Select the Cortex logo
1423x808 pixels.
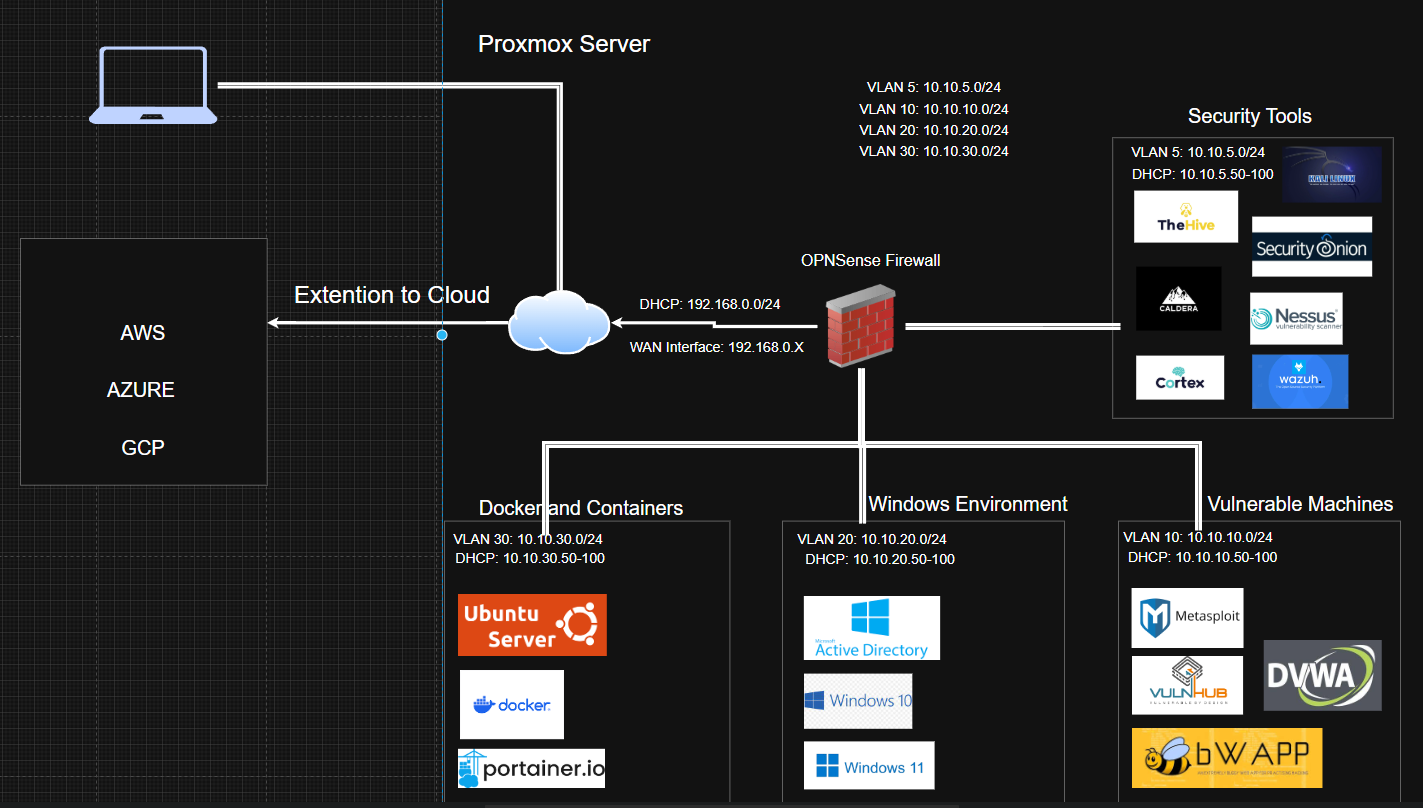[x=1180, y=377]
